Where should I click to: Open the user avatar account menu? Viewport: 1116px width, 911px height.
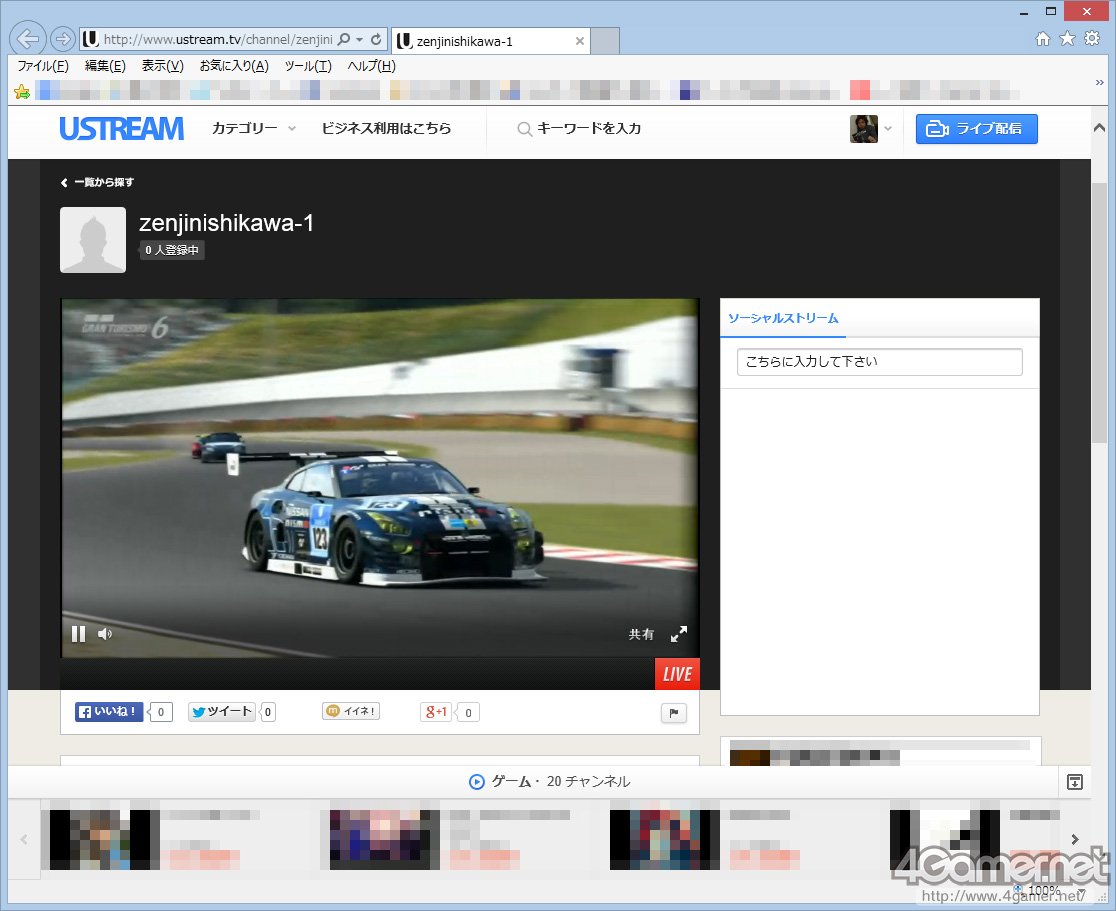870,129
